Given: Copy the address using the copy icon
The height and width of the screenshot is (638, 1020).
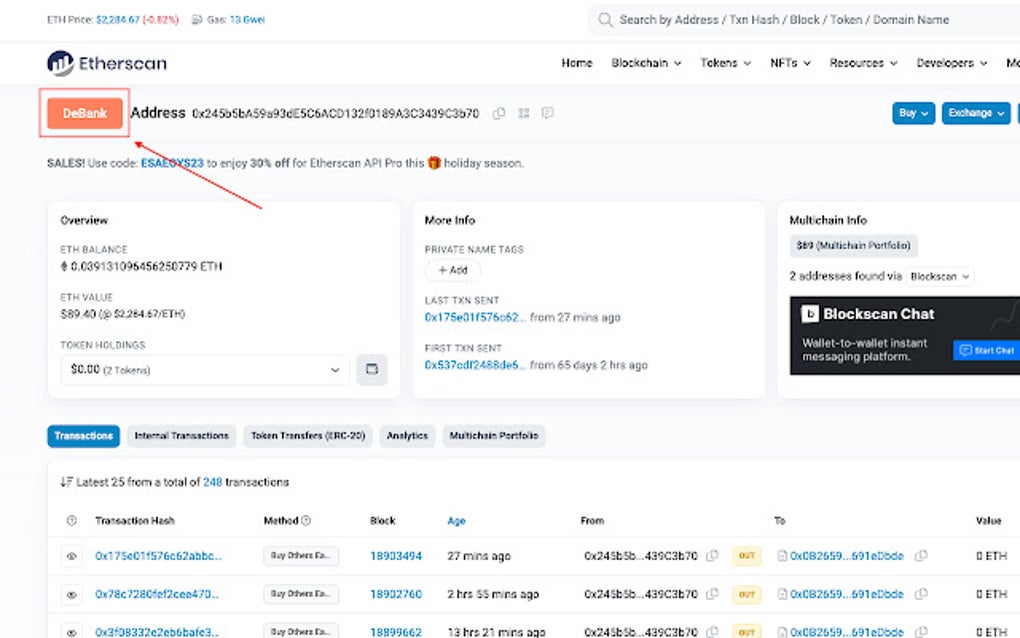Looking at the screenshot, I should [499, 113].
